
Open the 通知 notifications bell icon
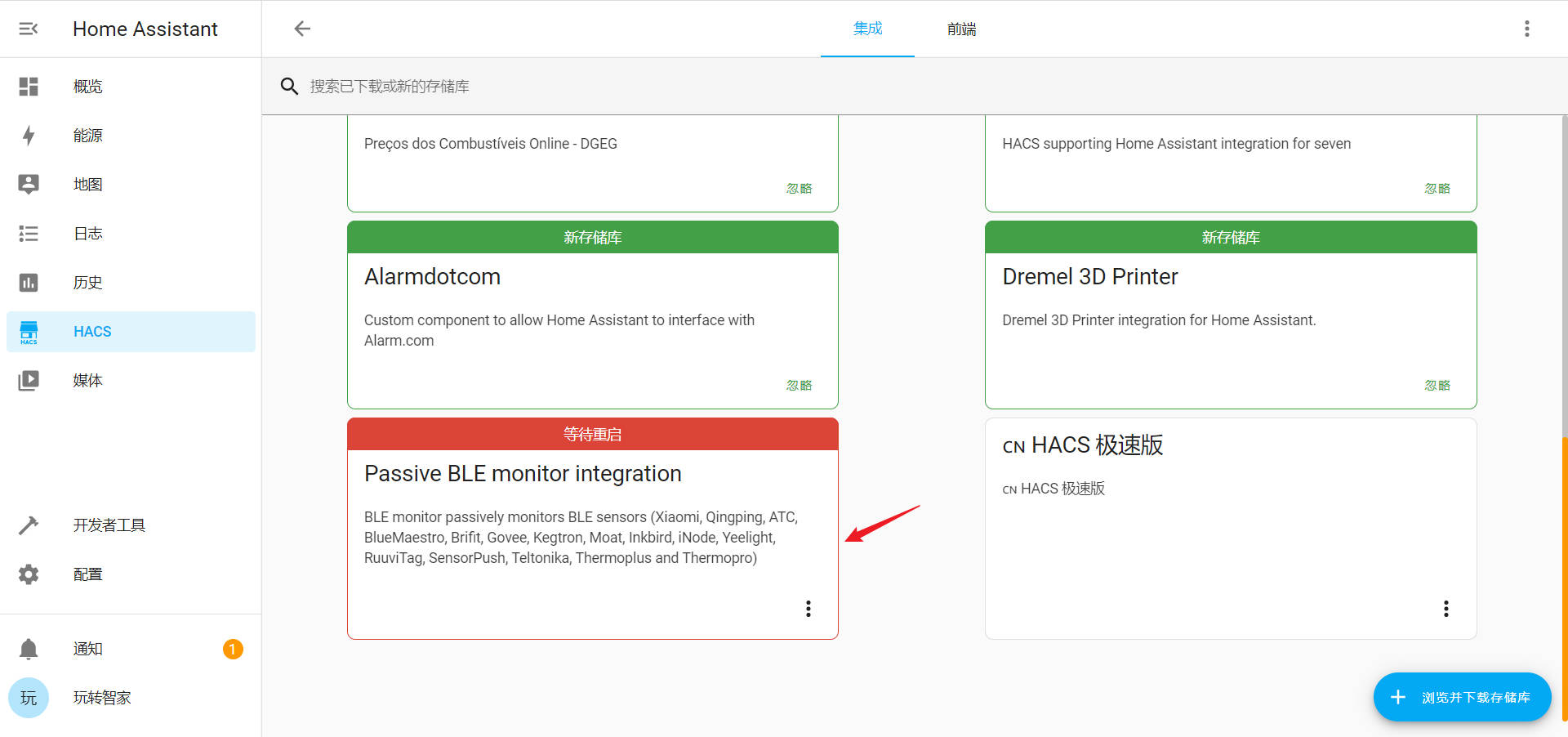pyautogui.click(x=29, y=649)
